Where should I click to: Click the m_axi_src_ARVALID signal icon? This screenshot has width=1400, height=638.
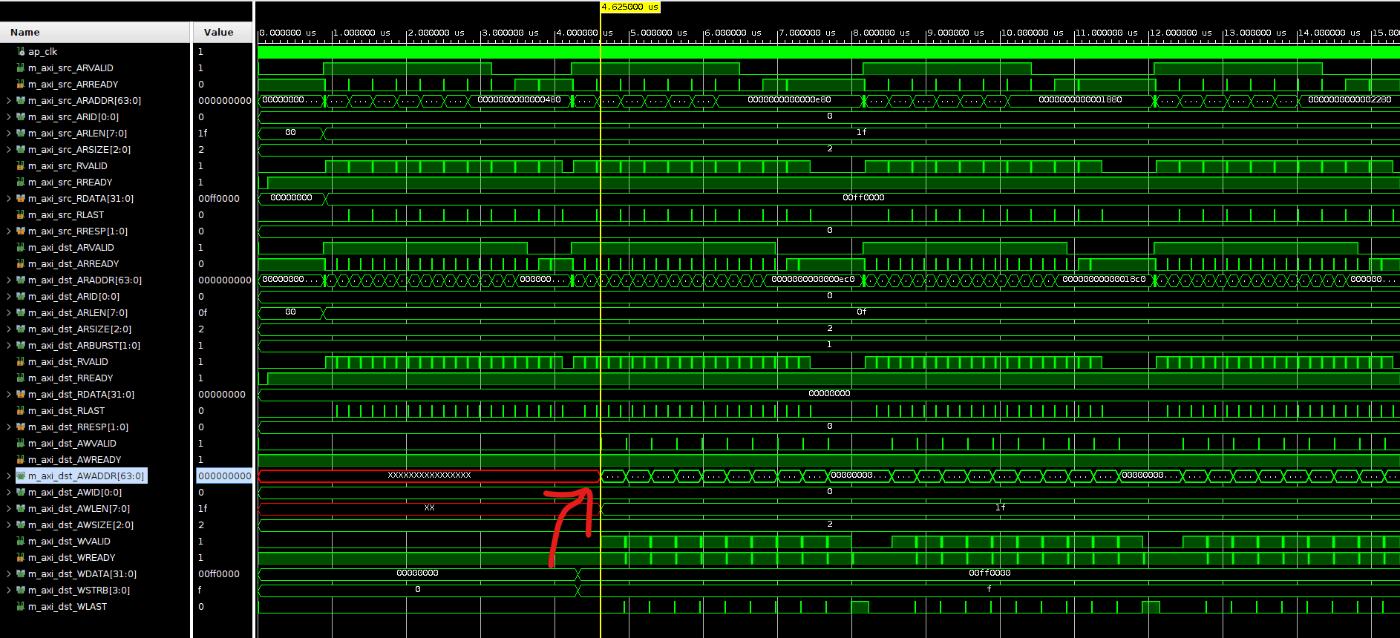(x=21, y=68)
